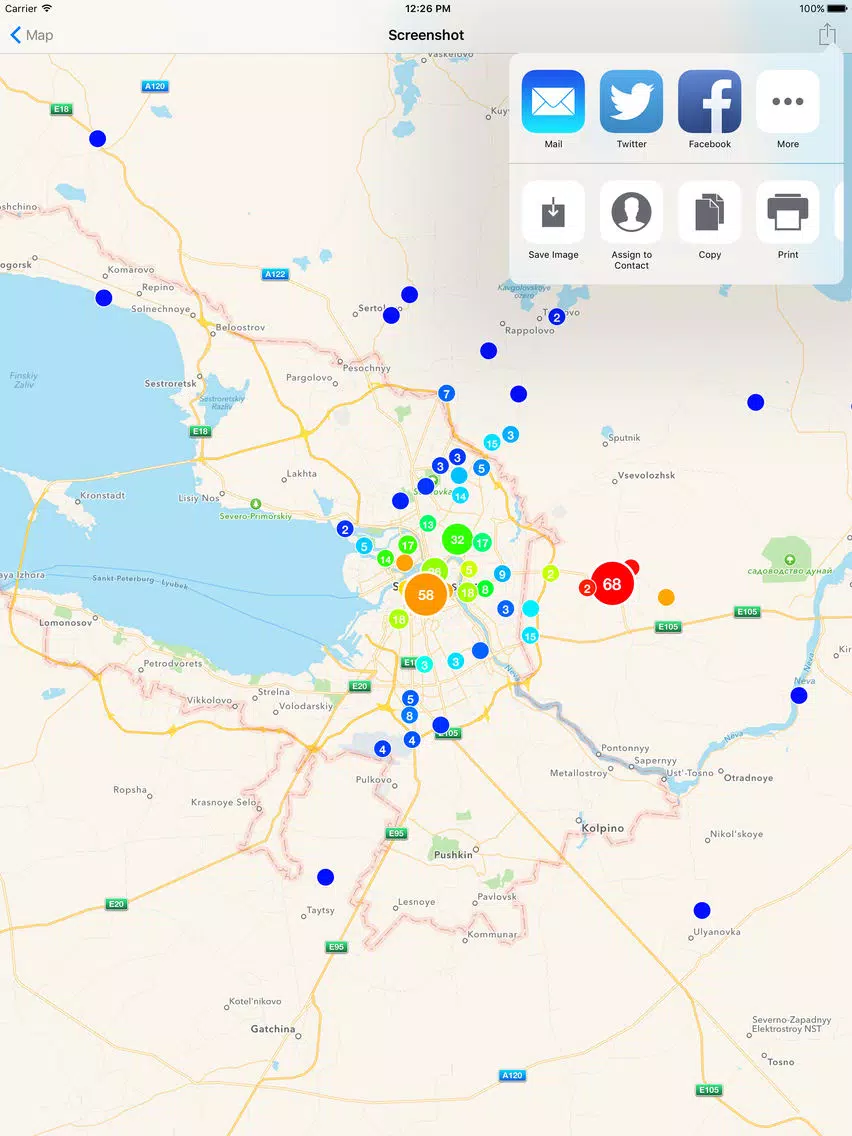The image size is (852, 1136).
Task: Print the screenshot
Action: [x=788, y=212]
